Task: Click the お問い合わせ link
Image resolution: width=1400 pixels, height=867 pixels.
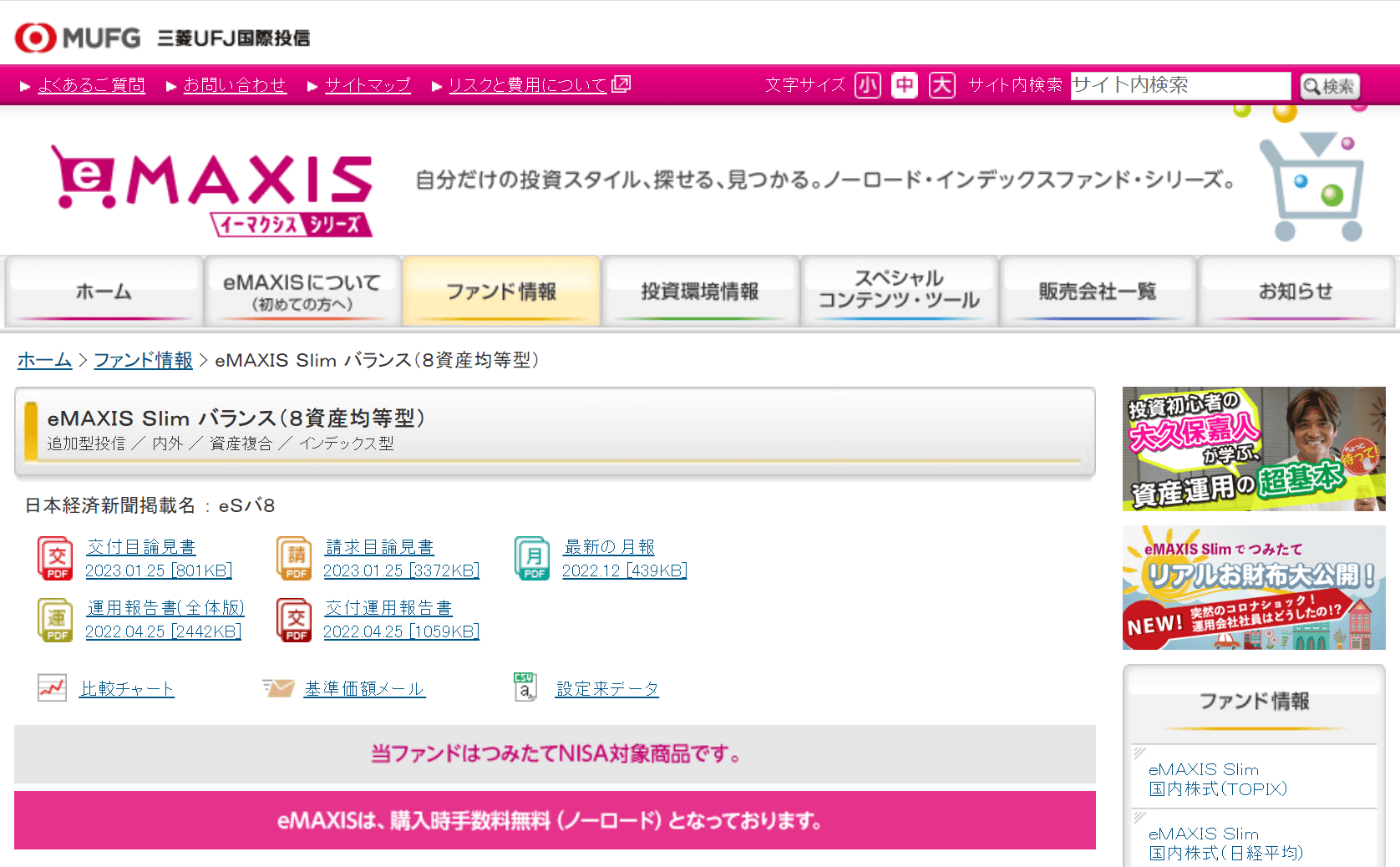Action: [x=235, y=85]
